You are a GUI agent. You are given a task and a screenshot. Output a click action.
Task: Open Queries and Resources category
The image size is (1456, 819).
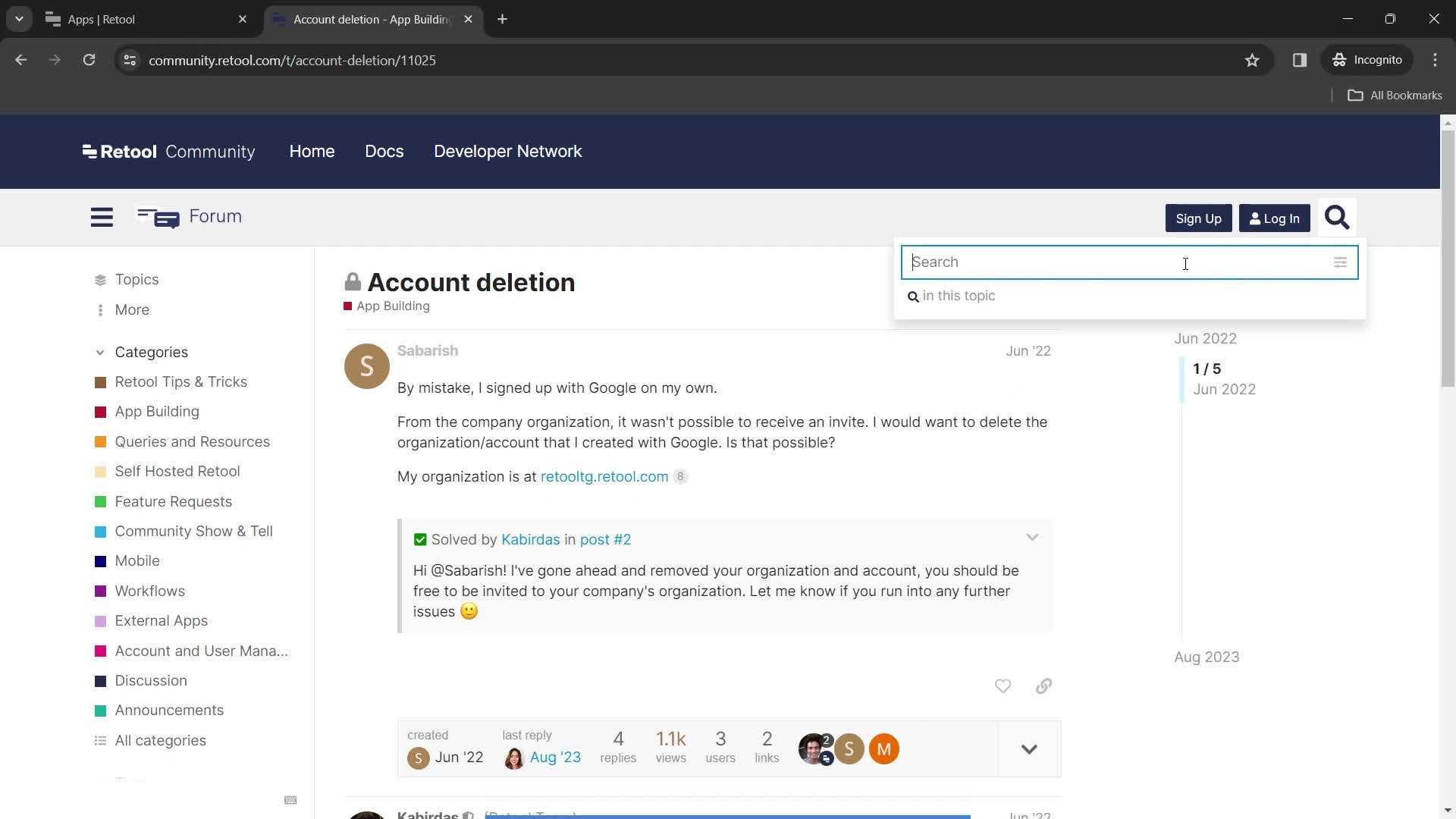192,442
